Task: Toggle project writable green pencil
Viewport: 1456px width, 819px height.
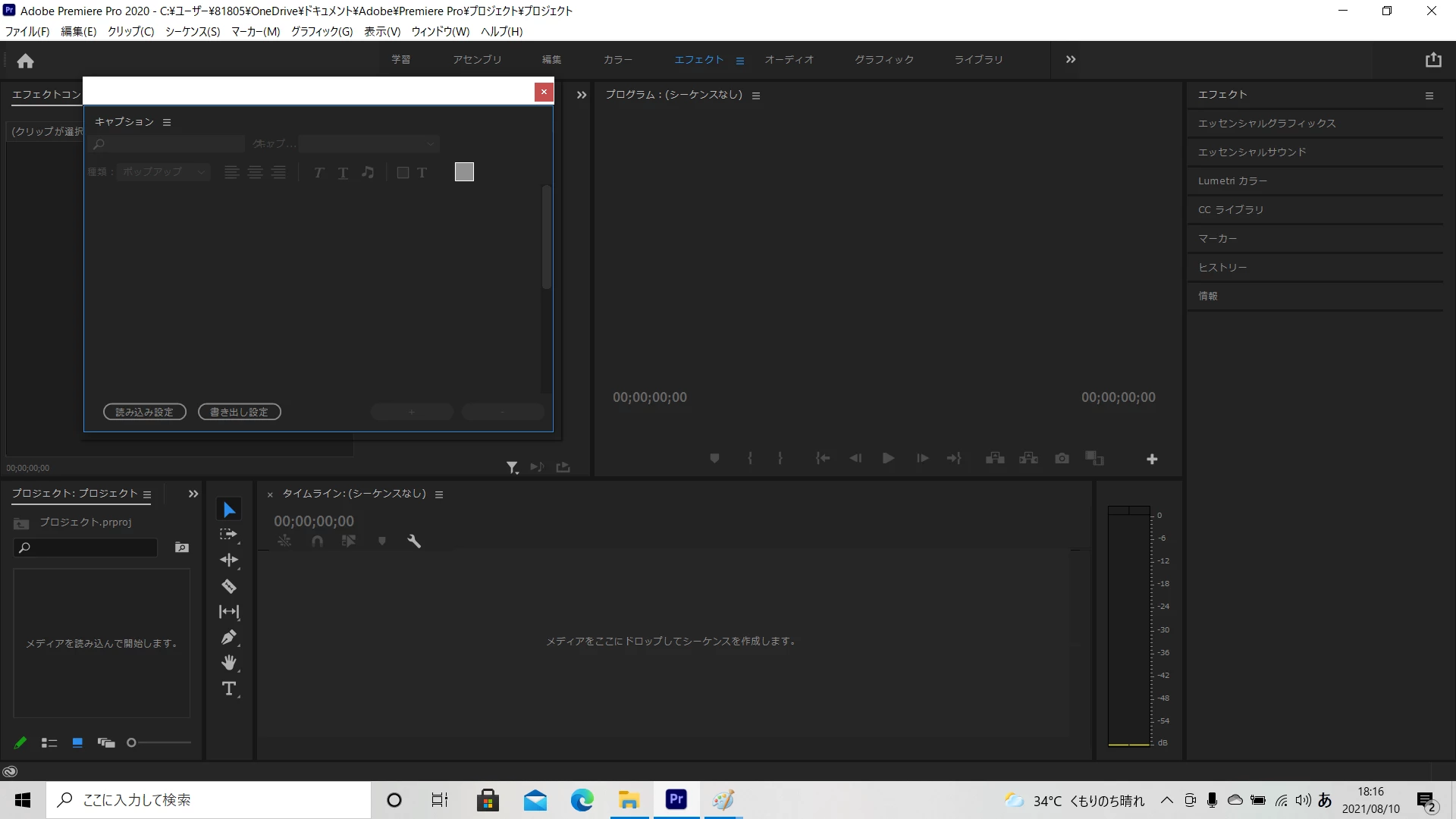Action: (x=20, y=742)
